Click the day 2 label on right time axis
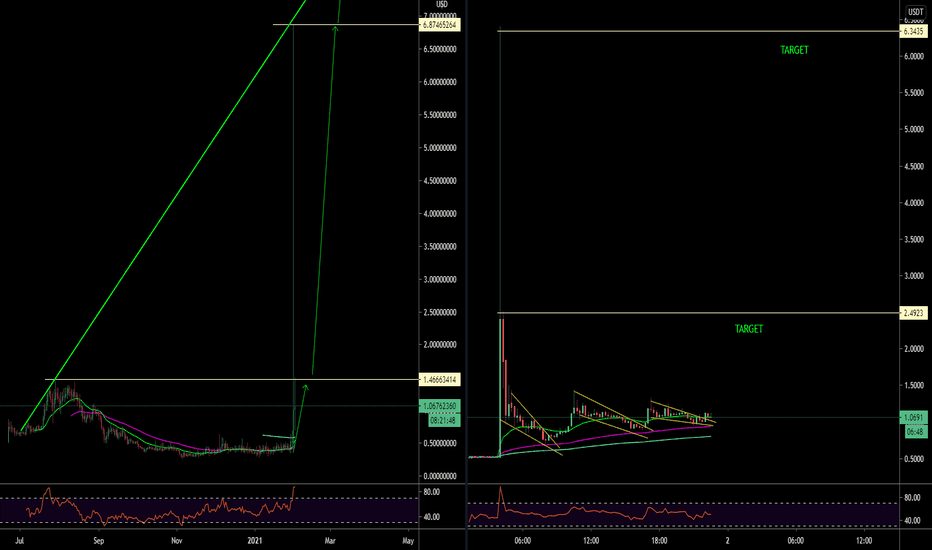Image resolution: width=932 pixels, height=550 pixels. (728, 540)
